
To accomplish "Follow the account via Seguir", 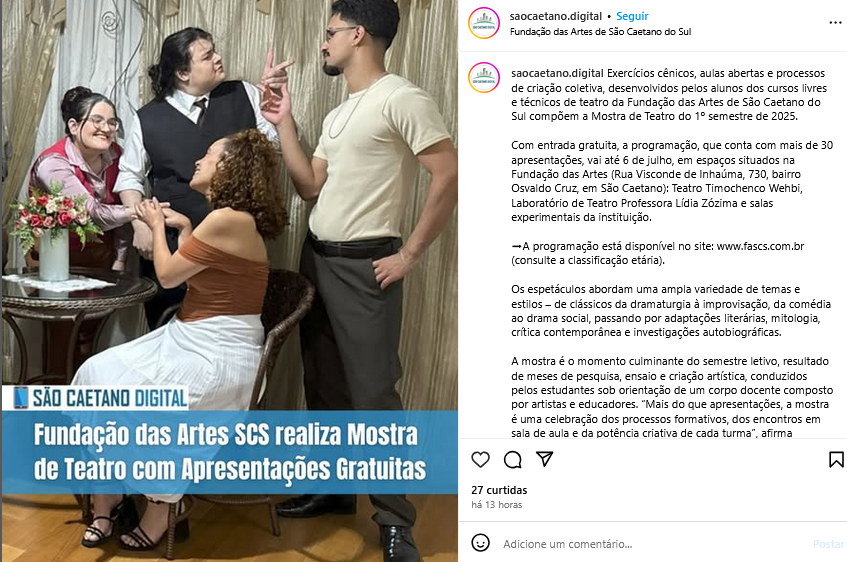I will coord(632,16).
